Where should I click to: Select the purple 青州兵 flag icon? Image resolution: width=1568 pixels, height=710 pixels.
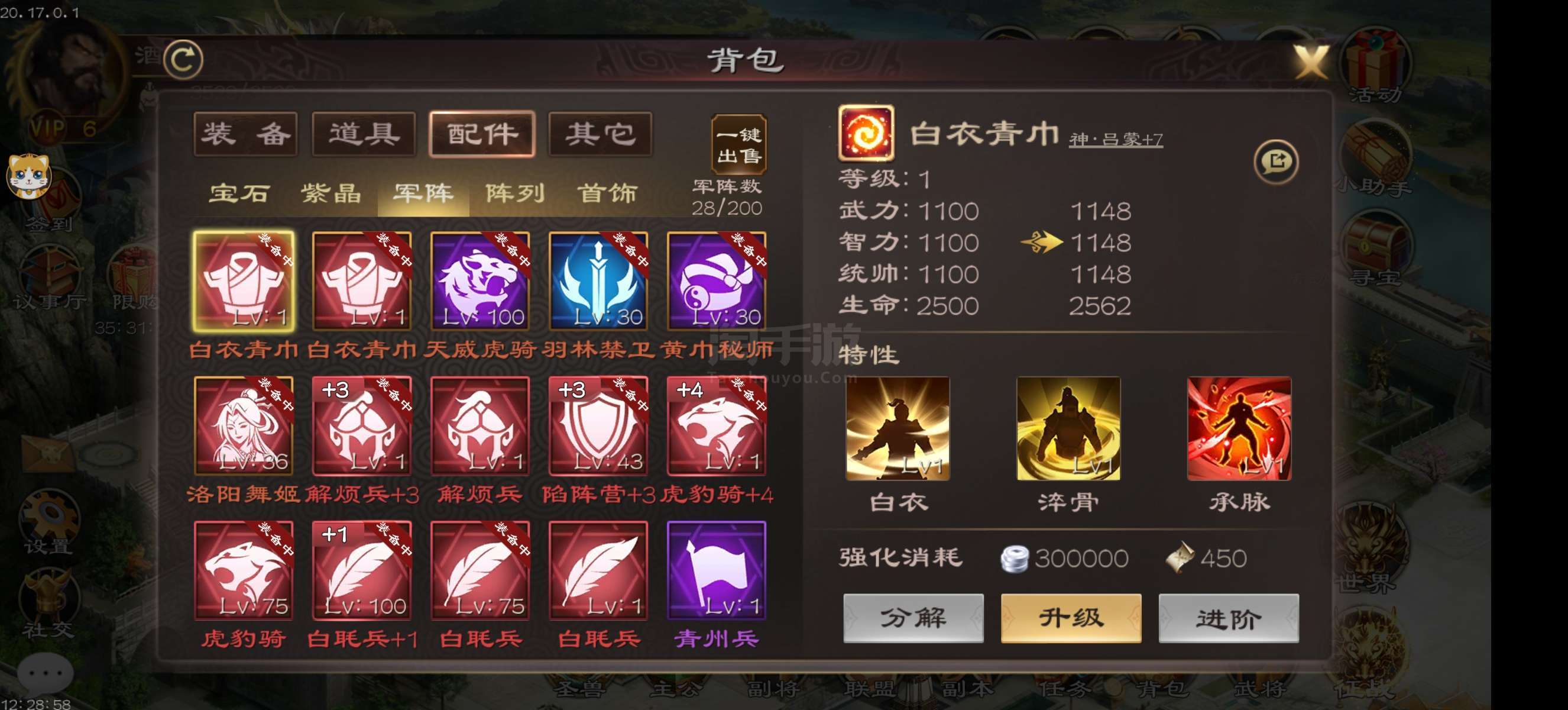pos(717,570)
